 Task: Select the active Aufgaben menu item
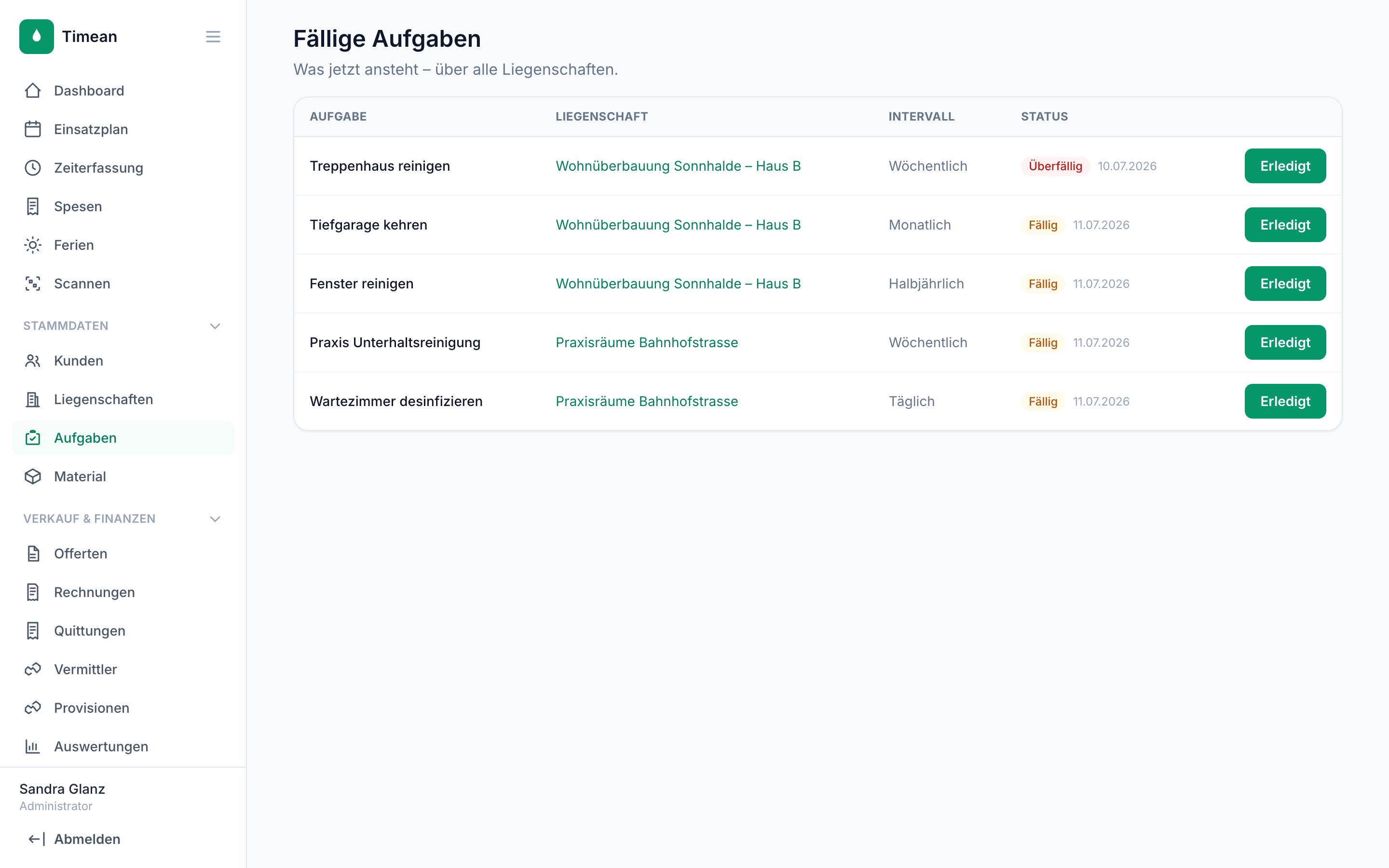pyautogui.click(x=123, y=438)
